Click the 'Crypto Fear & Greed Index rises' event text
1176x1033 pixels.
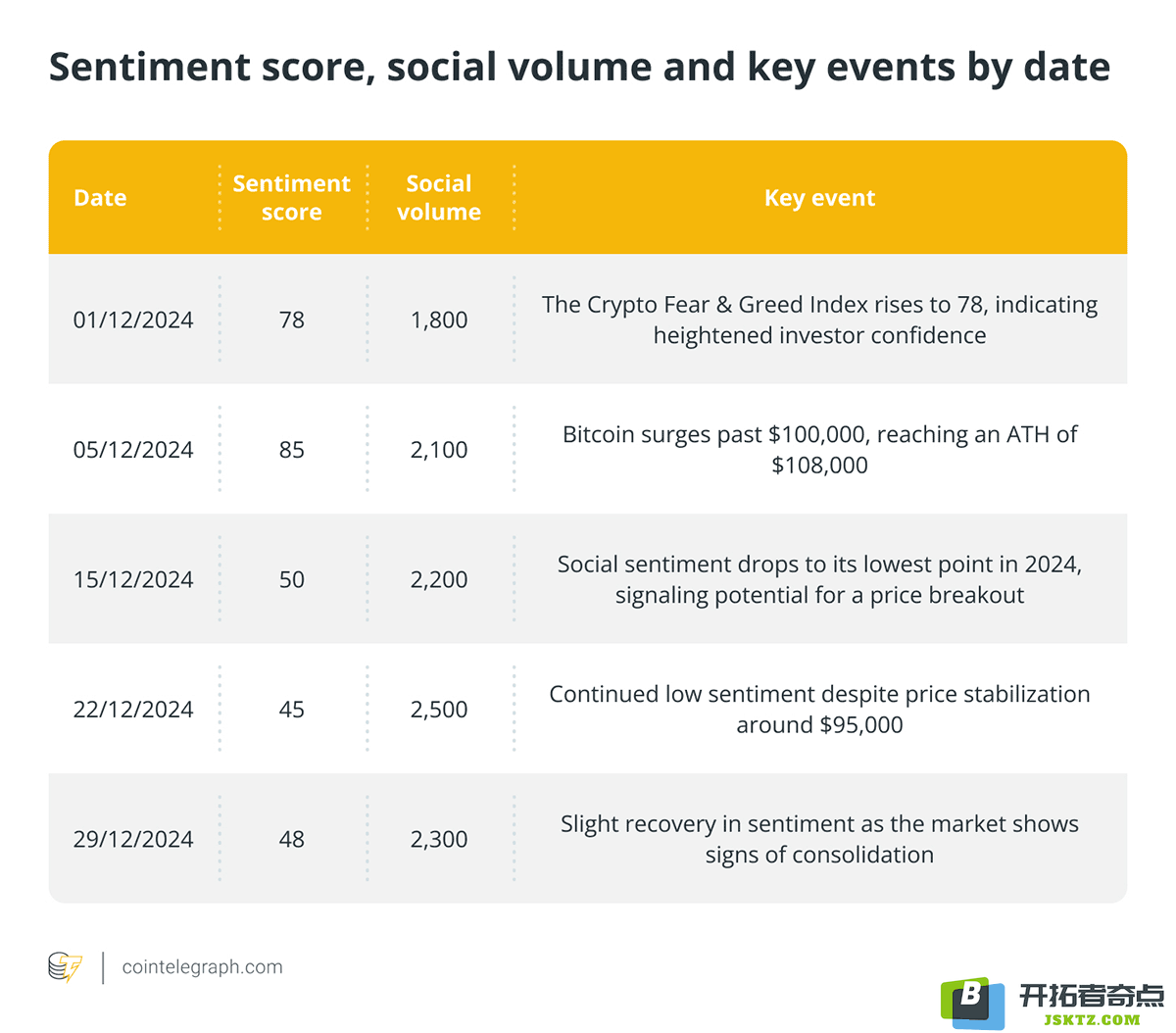point(819,320)
